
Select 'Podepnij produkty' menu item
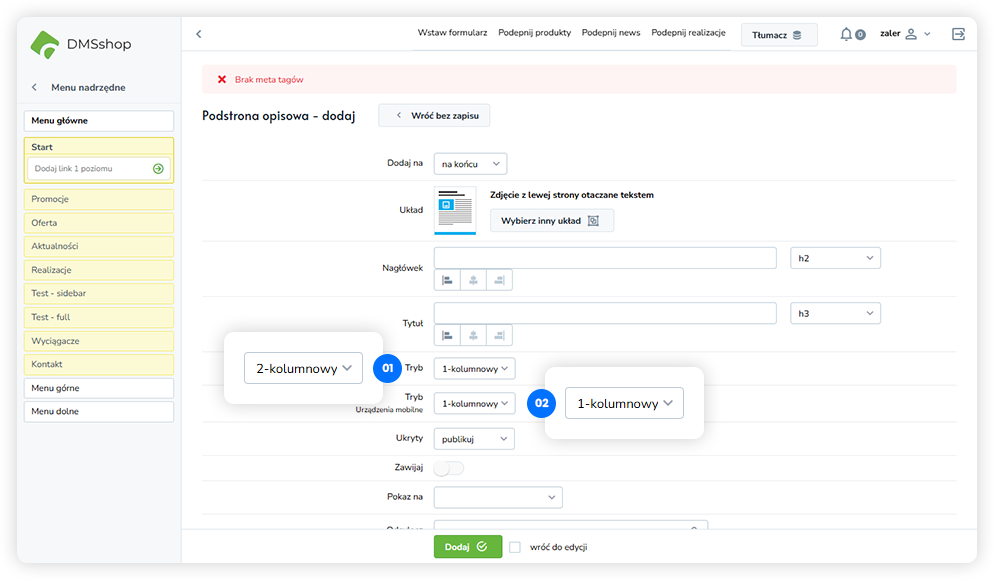[534, 33]
